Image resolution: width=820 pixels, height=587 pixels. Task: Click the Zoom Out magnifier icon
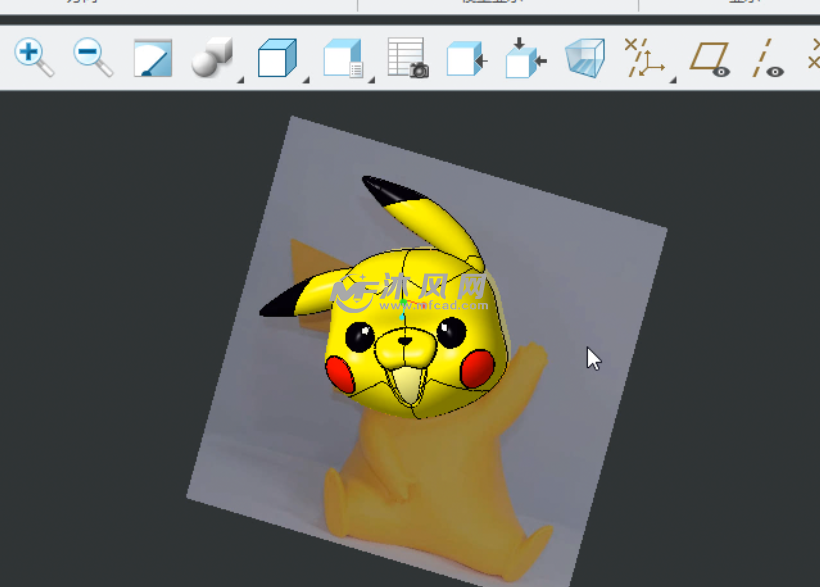93,57
